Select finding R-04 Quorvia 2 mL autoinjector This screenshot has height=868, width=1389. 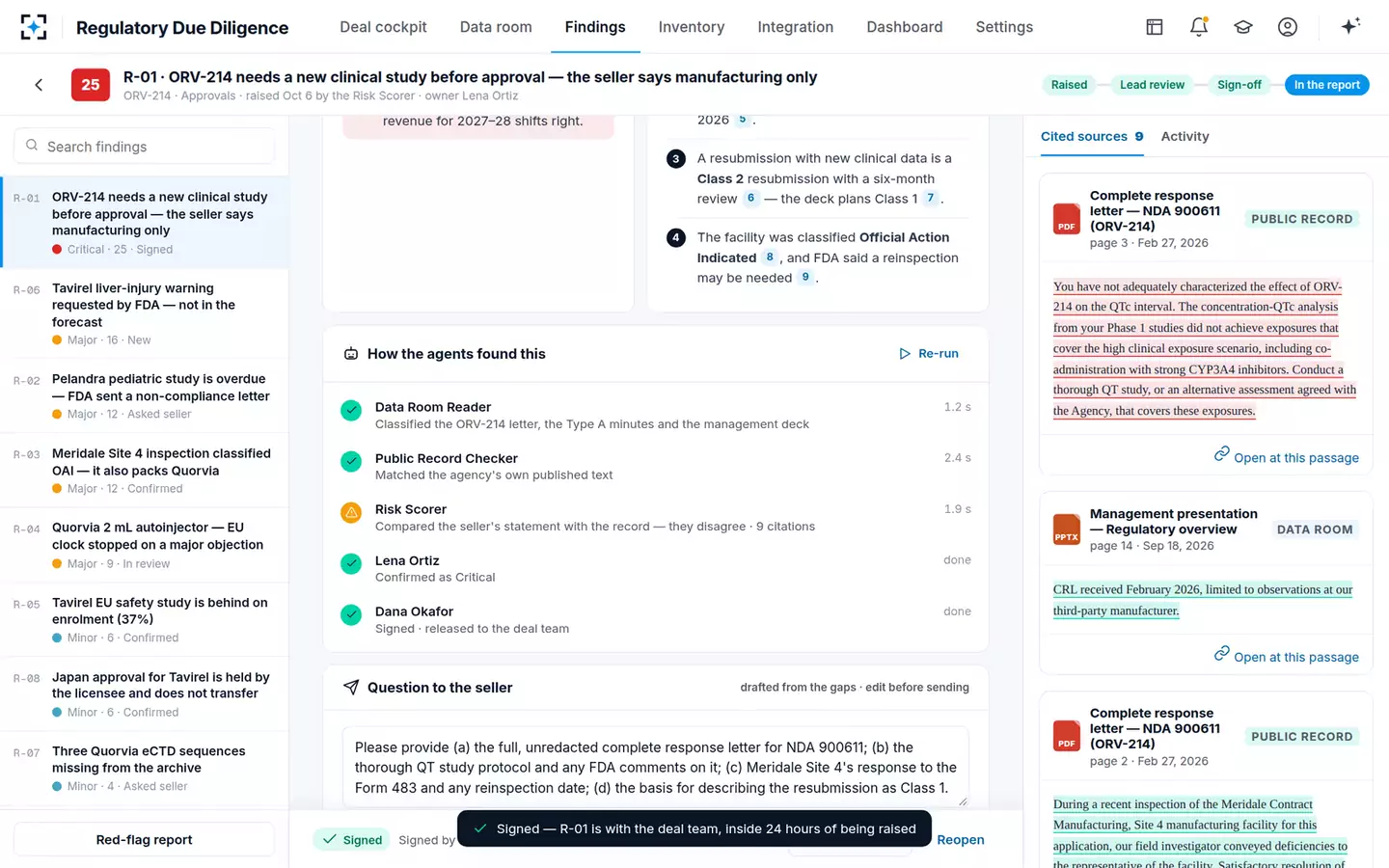pos(145,545)
